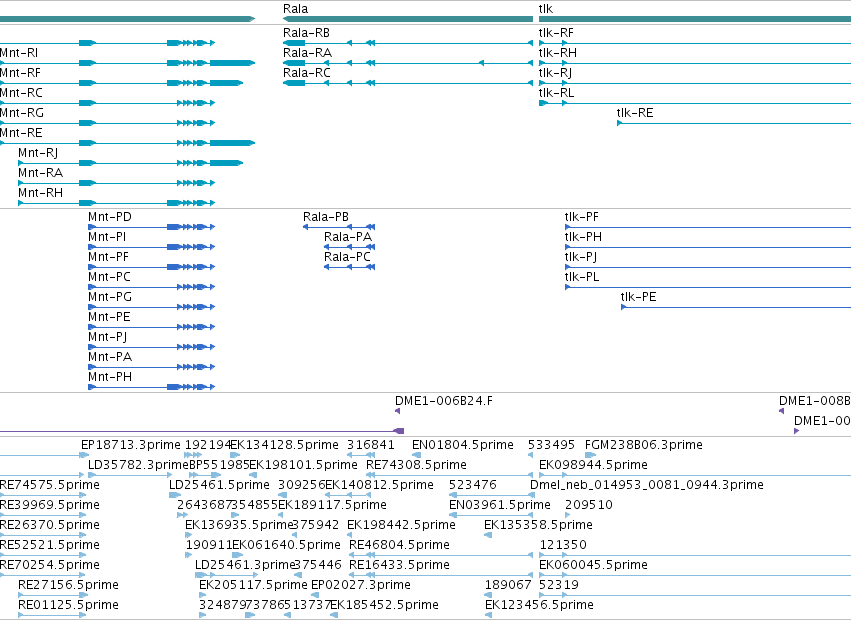Viewport: 851px width, 620px height.
Task: Choose the Mnt-RG transcript label
Action: point(22,113)
